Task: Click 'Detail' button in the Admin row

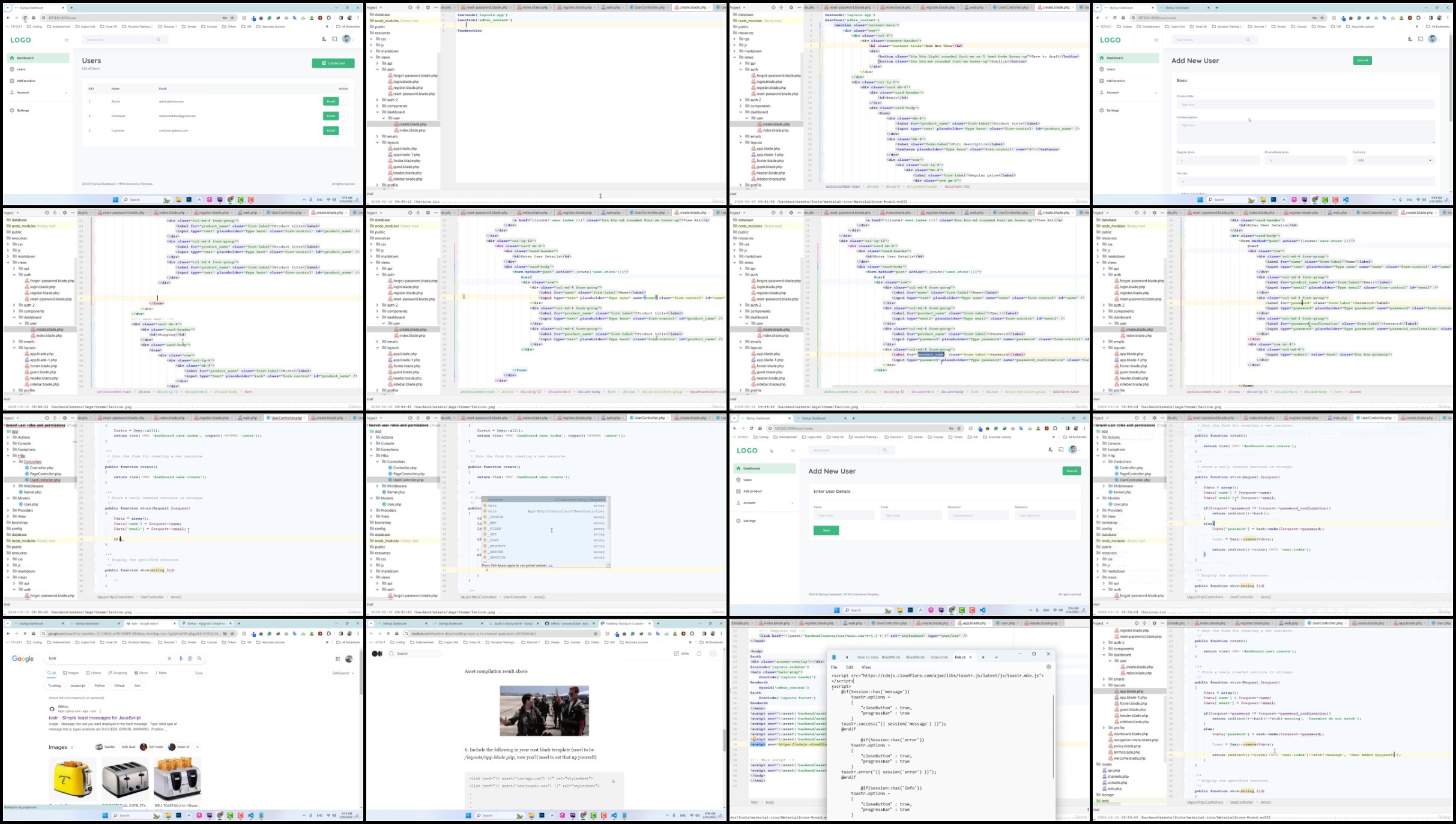Action: pyautogui.click(x=331, y=101)
